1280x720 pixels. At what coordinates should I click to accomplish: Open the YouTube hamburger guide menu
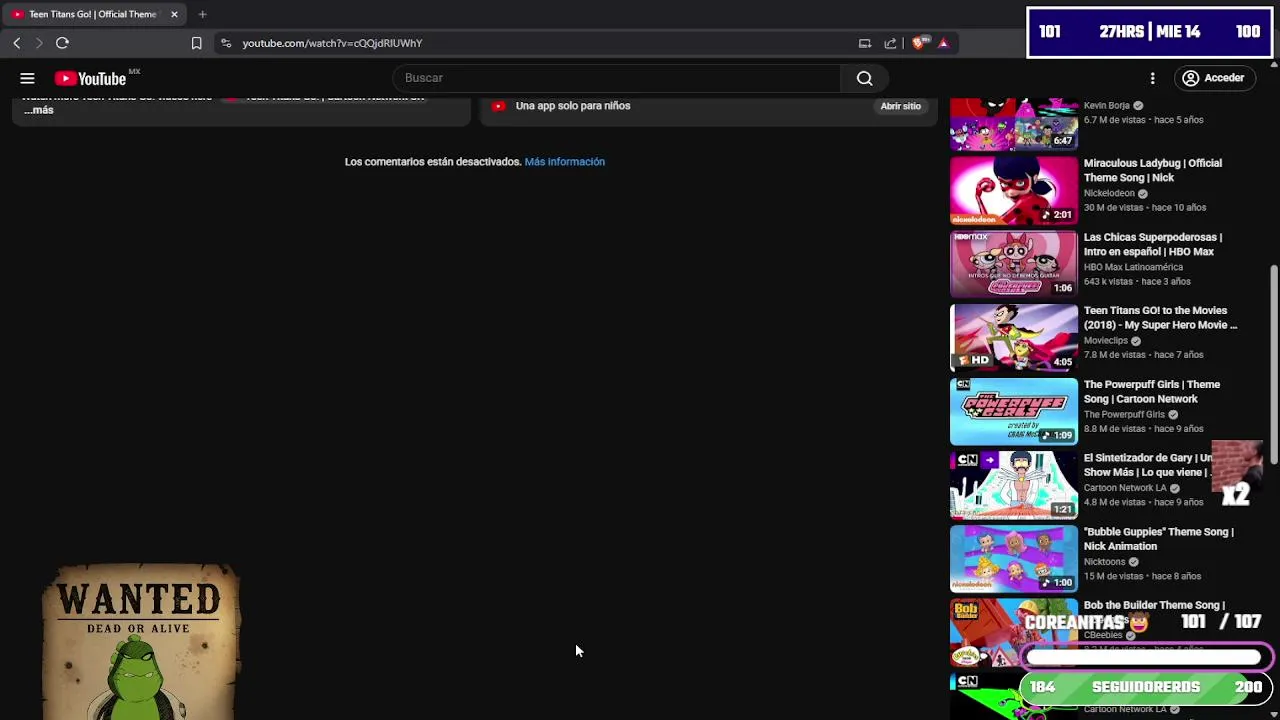coord(27,78)
